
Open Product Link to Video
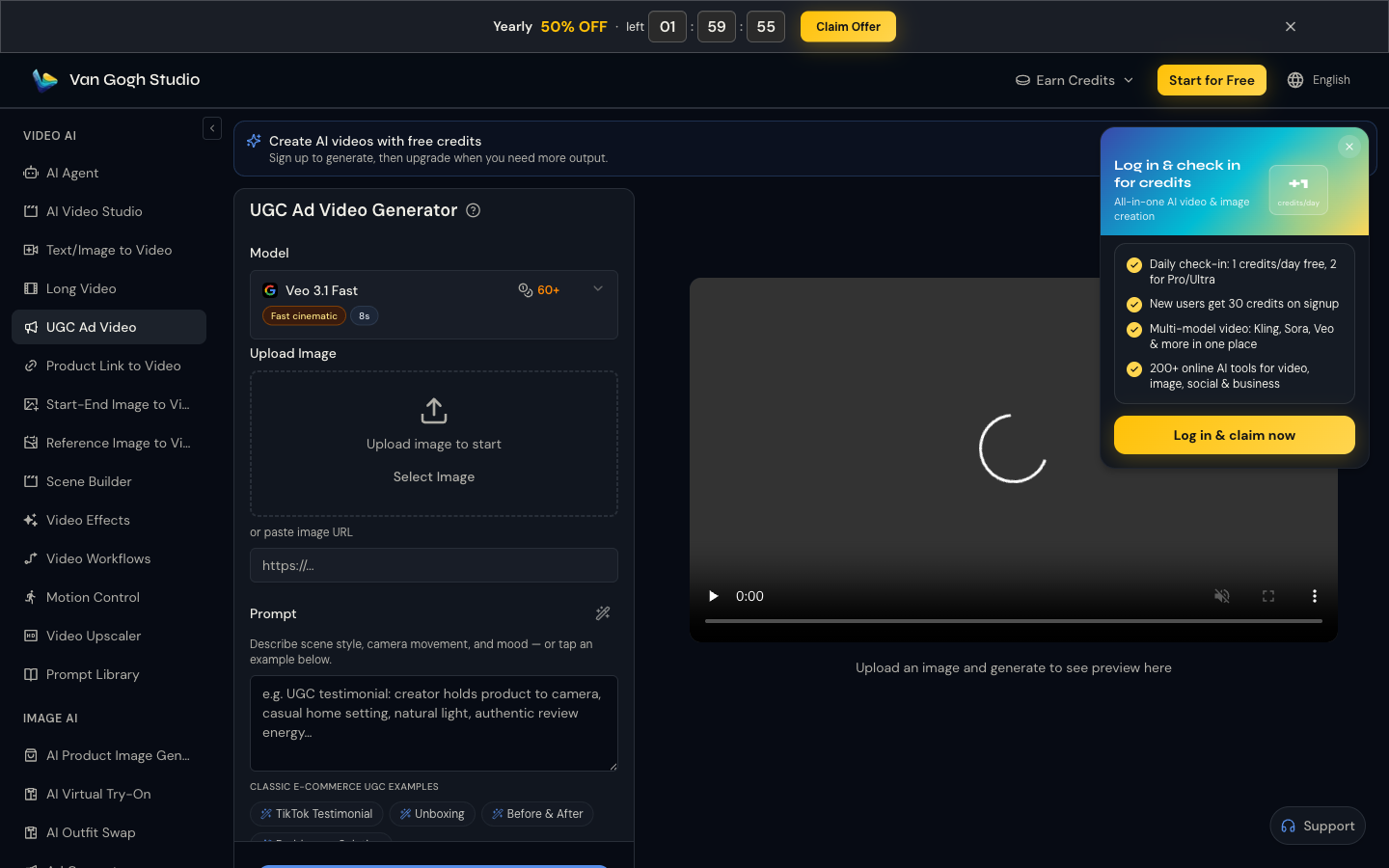109,366
